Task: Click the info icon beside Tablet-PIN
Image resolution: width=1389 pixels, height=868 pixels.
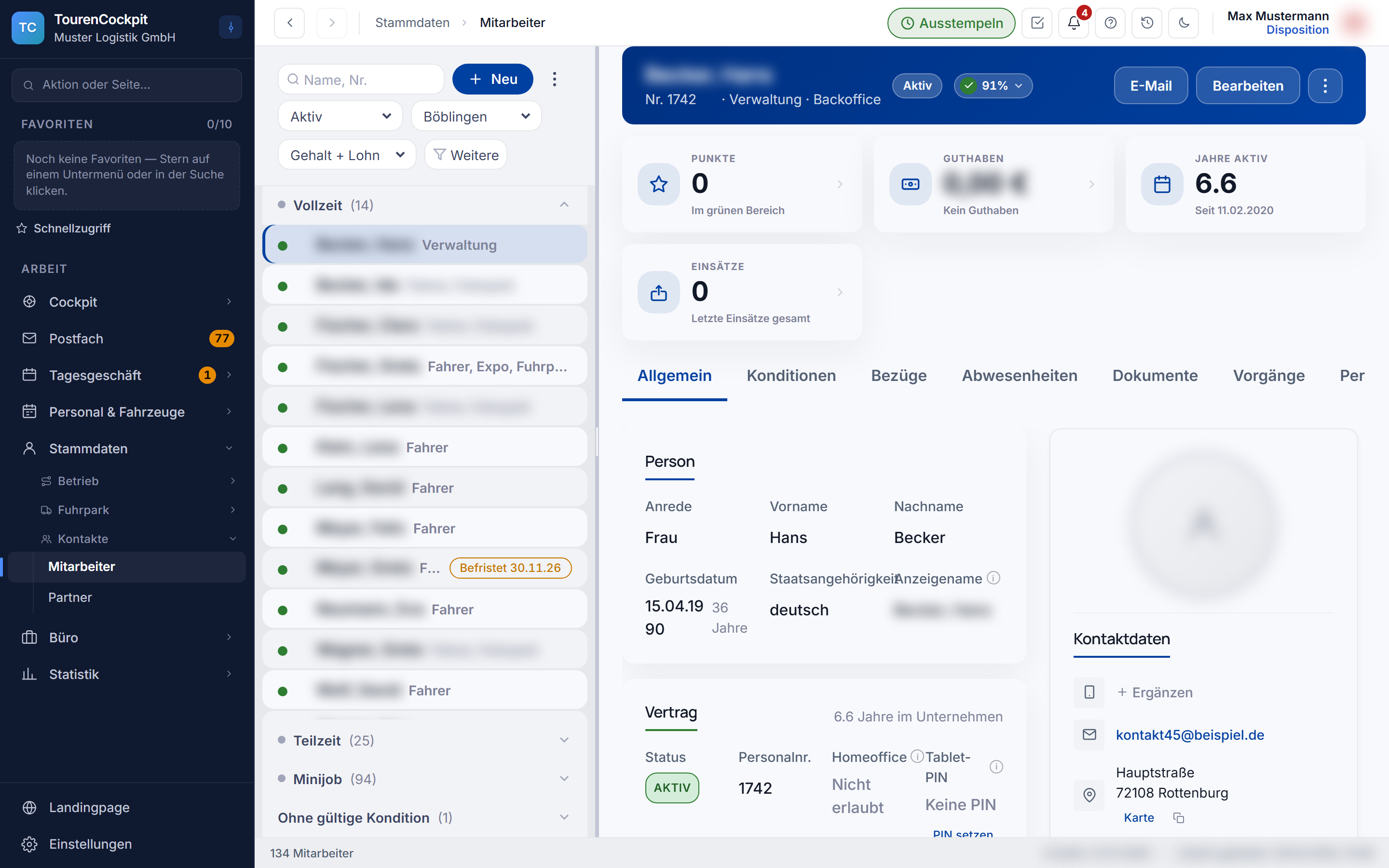Action: pos(996,767)
